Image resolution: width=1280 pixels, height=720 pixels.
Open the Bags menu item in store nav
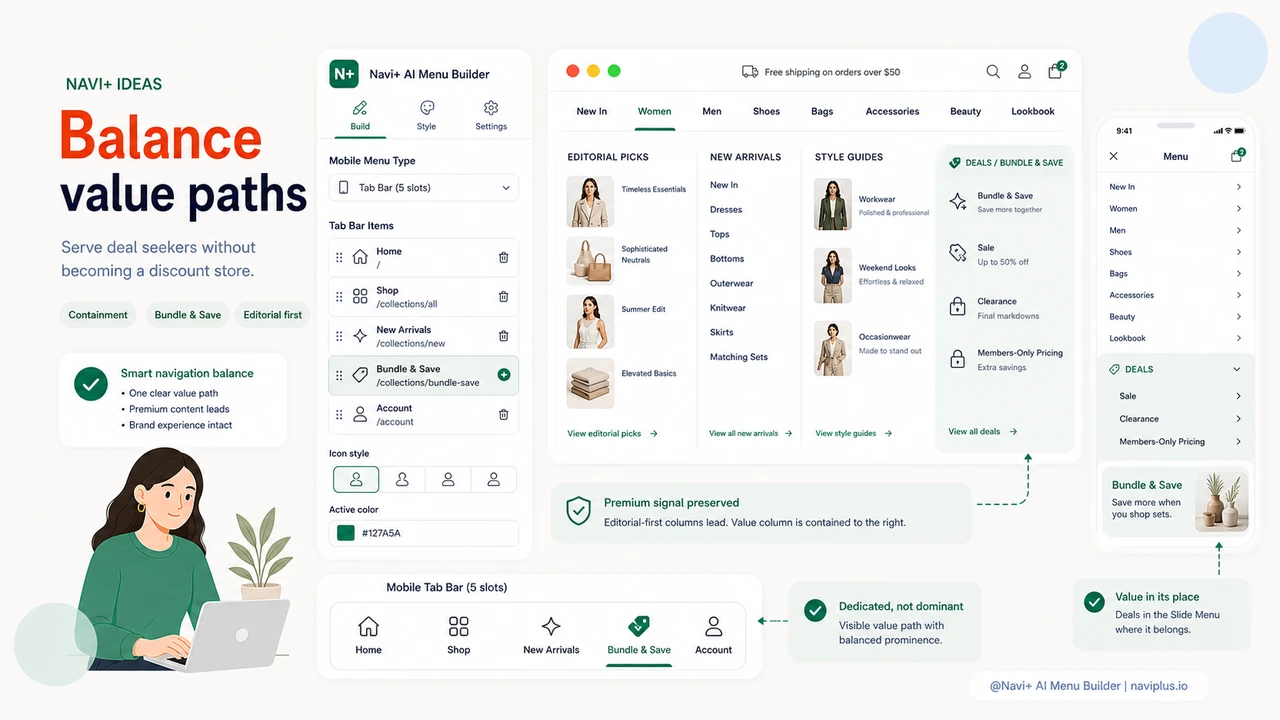pyautogui.click(x=823, y=111)
